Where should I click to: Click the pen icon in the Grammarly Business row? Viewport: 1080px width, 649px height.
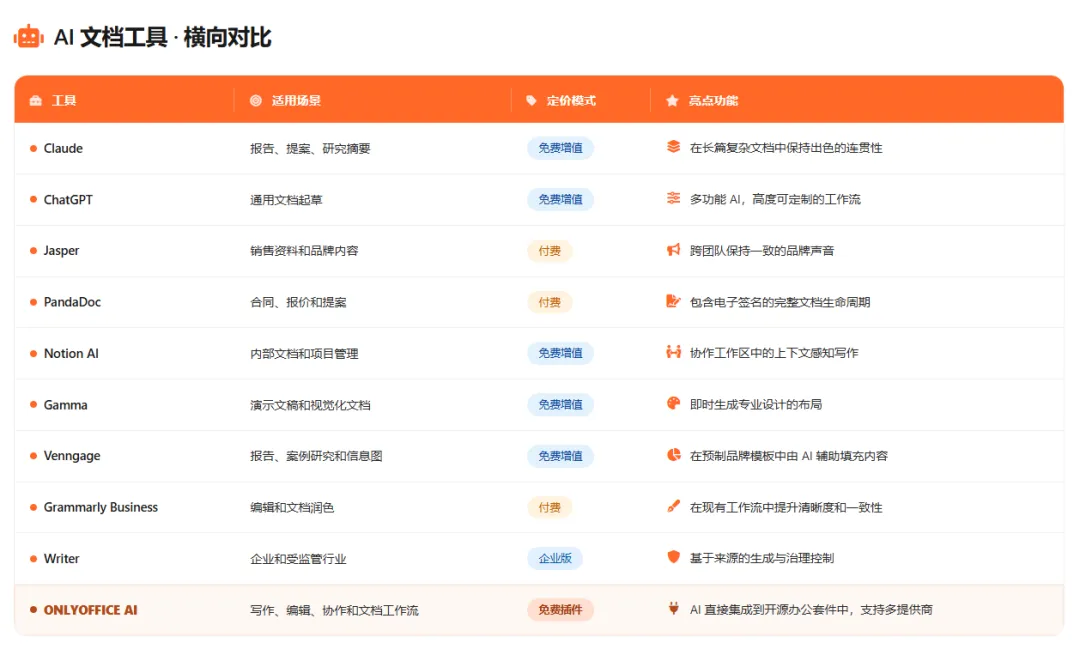(x=674, y=506)
